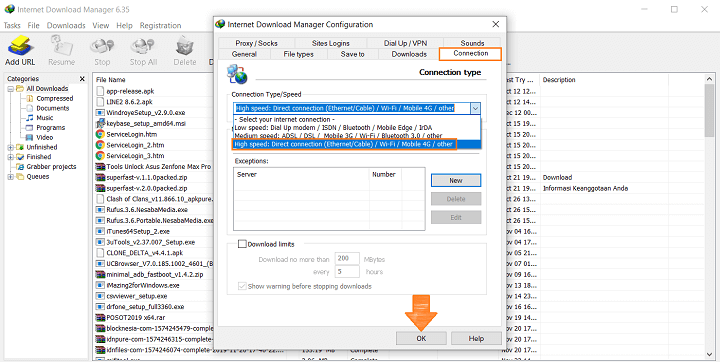Screen dimensions: 720x362
Task: Click the Stop All toolbar icon
Action: [143, 46]
